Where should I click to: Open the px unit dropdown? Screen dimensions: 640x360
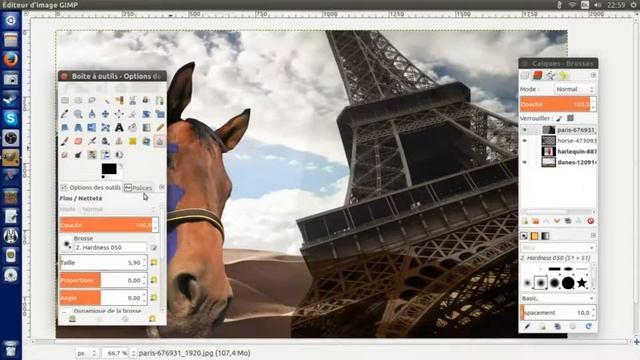click(87, 353)
